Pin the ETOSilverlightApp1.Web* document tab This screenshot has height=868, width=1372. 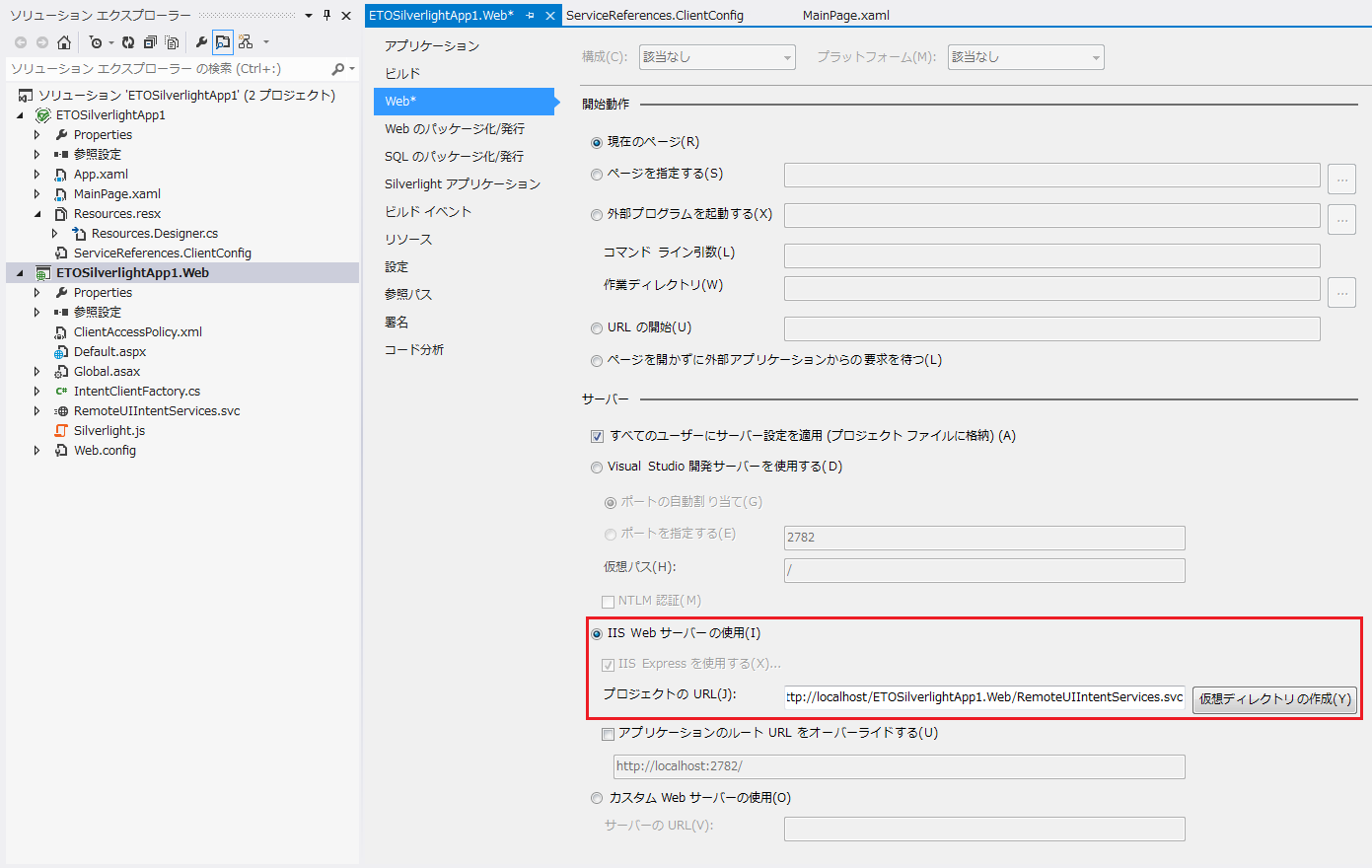531,16
